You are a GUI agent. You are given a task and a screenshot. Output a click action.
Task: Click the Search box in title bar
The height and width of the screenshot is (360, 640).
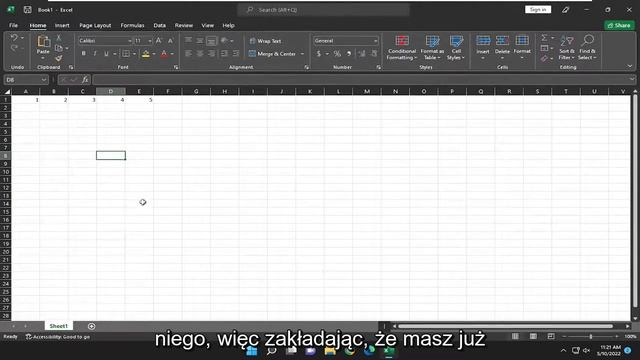[x=324, y=9]
